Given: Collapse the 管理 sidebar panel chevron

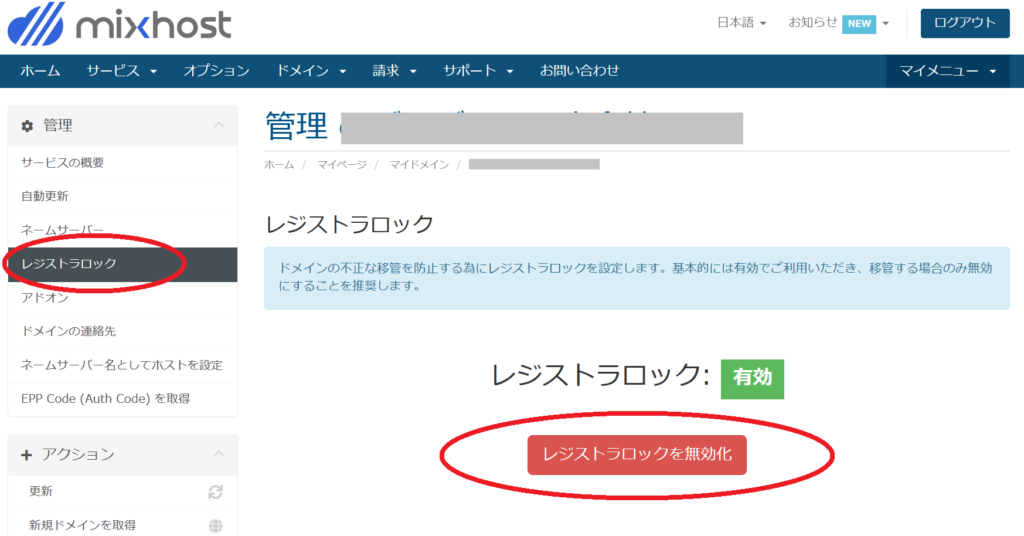Looking at the screenshot, I should click(x=217, y=126).
